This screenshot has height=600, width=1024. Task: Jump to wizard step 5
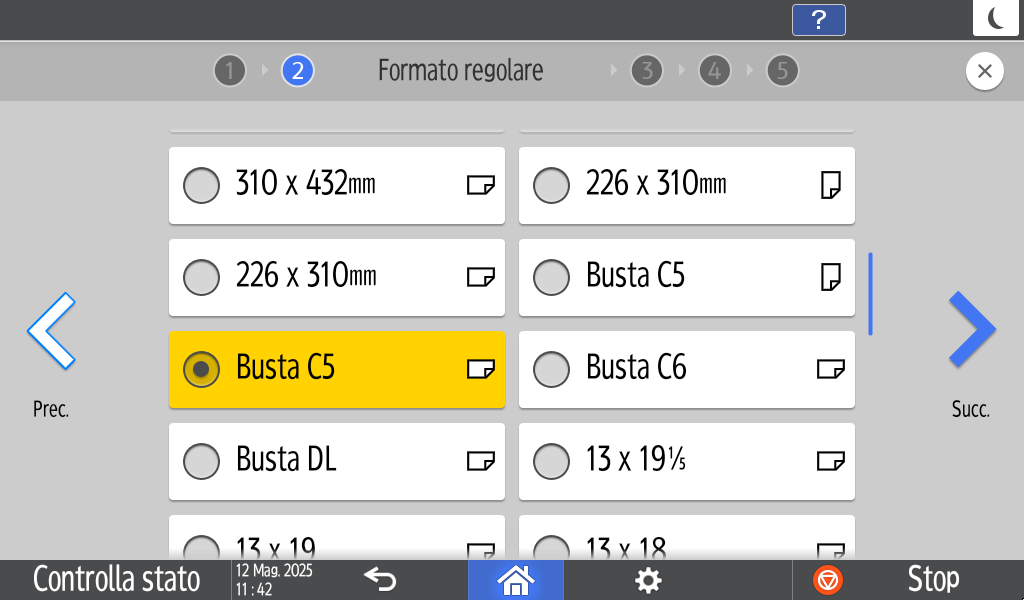tap(782, 71)
